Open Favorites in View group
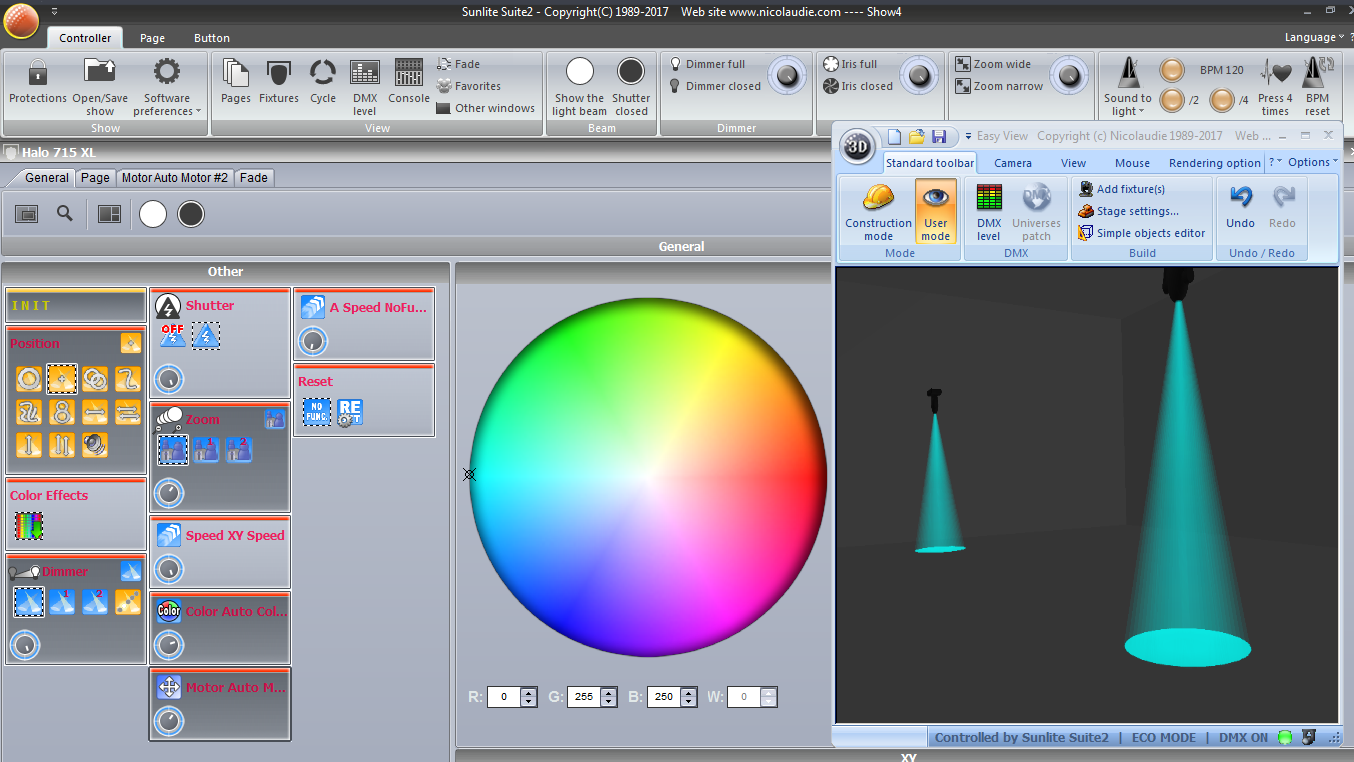Screen dimensions: 1354x762 coord(469,86)
